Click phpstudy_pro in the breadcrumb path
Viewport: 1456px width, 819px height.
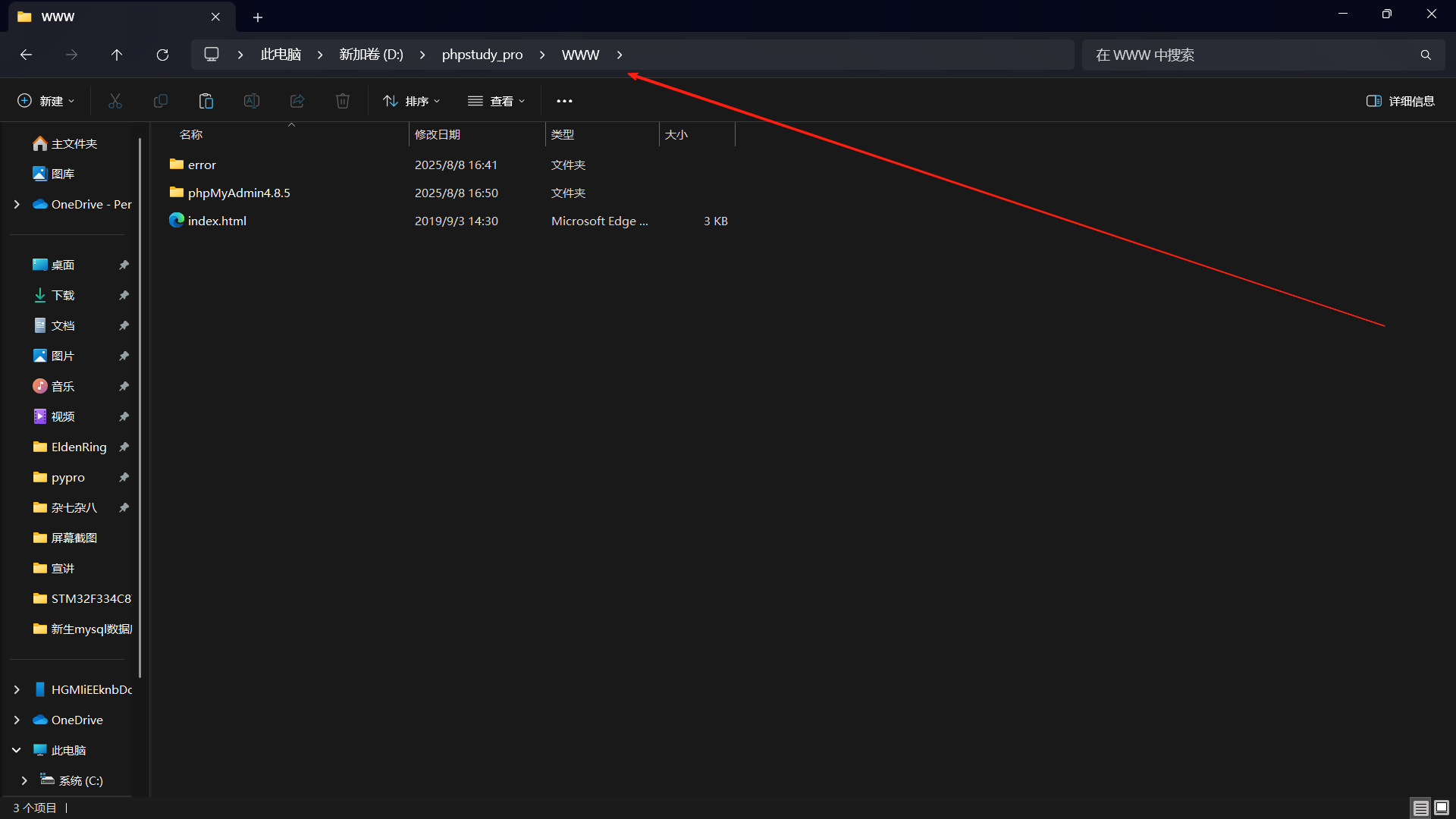[x=482, y=55]
